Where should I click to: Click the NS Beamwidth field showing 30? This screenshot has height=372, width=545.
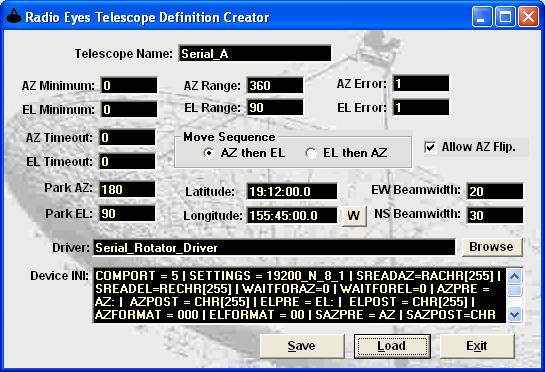point(495,215)
